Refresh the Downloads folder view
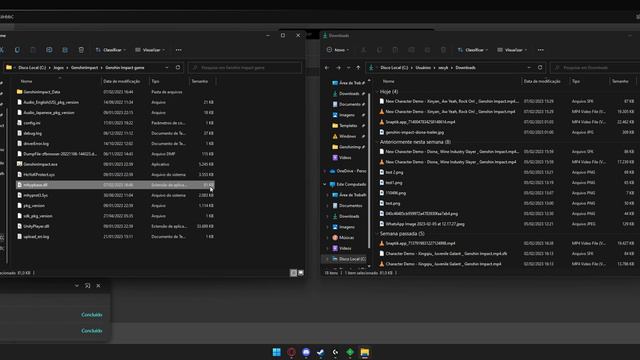This screenshot has width=640, height=360. click(x=540, y=67)
